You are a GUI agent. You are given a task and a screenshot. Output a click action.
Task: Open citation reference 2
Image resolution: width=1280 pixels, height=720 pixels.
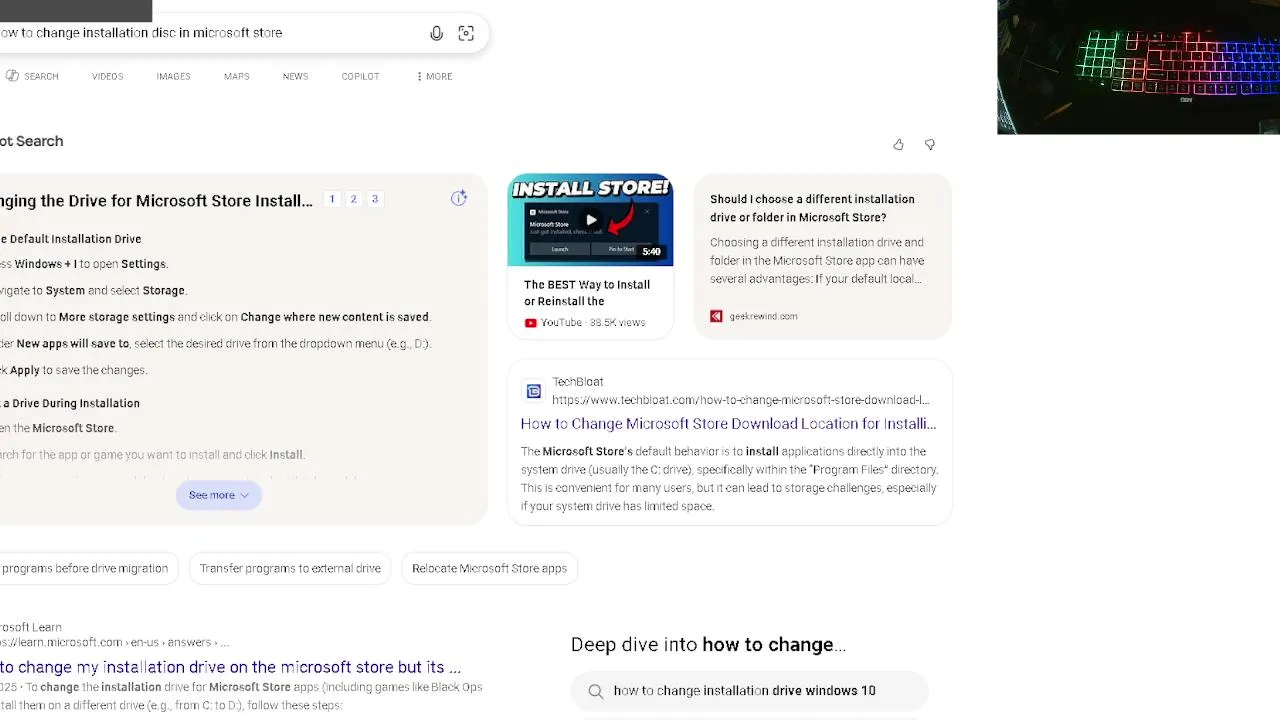(x=353, y=199)
